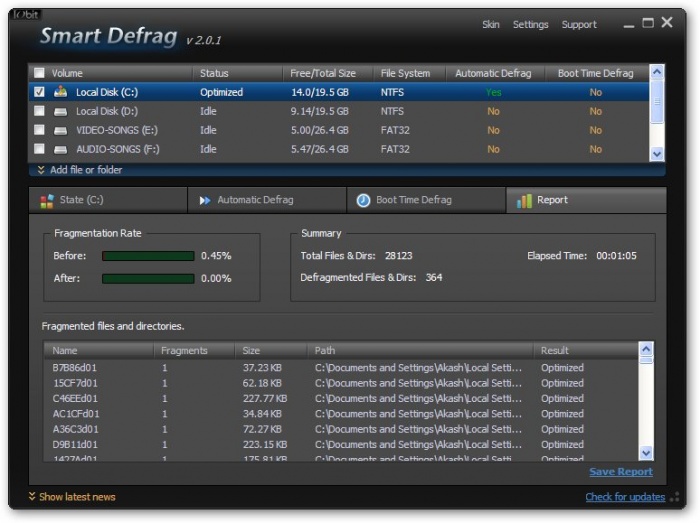700x523 pixels.
Task: Click the AUDIO-SONGS (F:) drive icon
Action: (x=60, y=149)
